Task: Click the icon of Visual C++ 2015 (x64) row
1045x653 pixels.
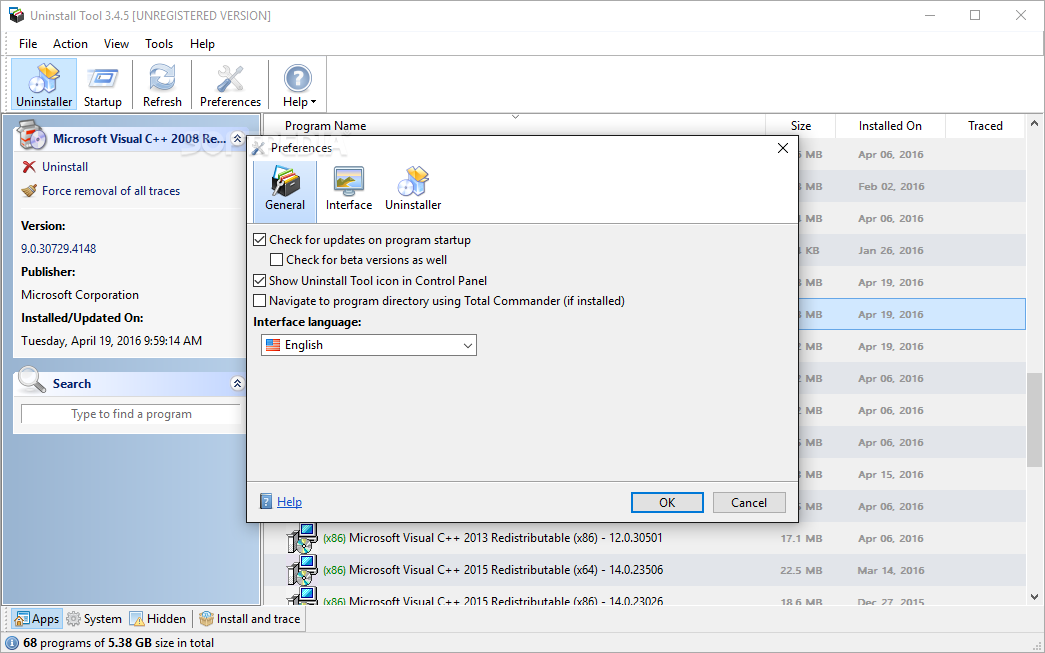Action: [303, 570]
